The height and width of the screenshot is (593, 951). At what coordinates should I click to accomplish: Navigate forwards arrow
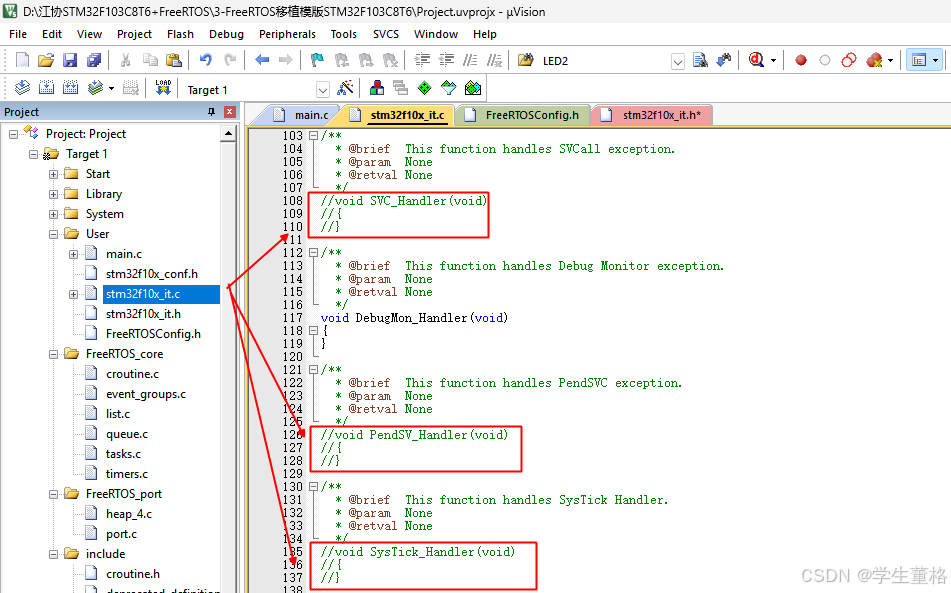point(286,60)
